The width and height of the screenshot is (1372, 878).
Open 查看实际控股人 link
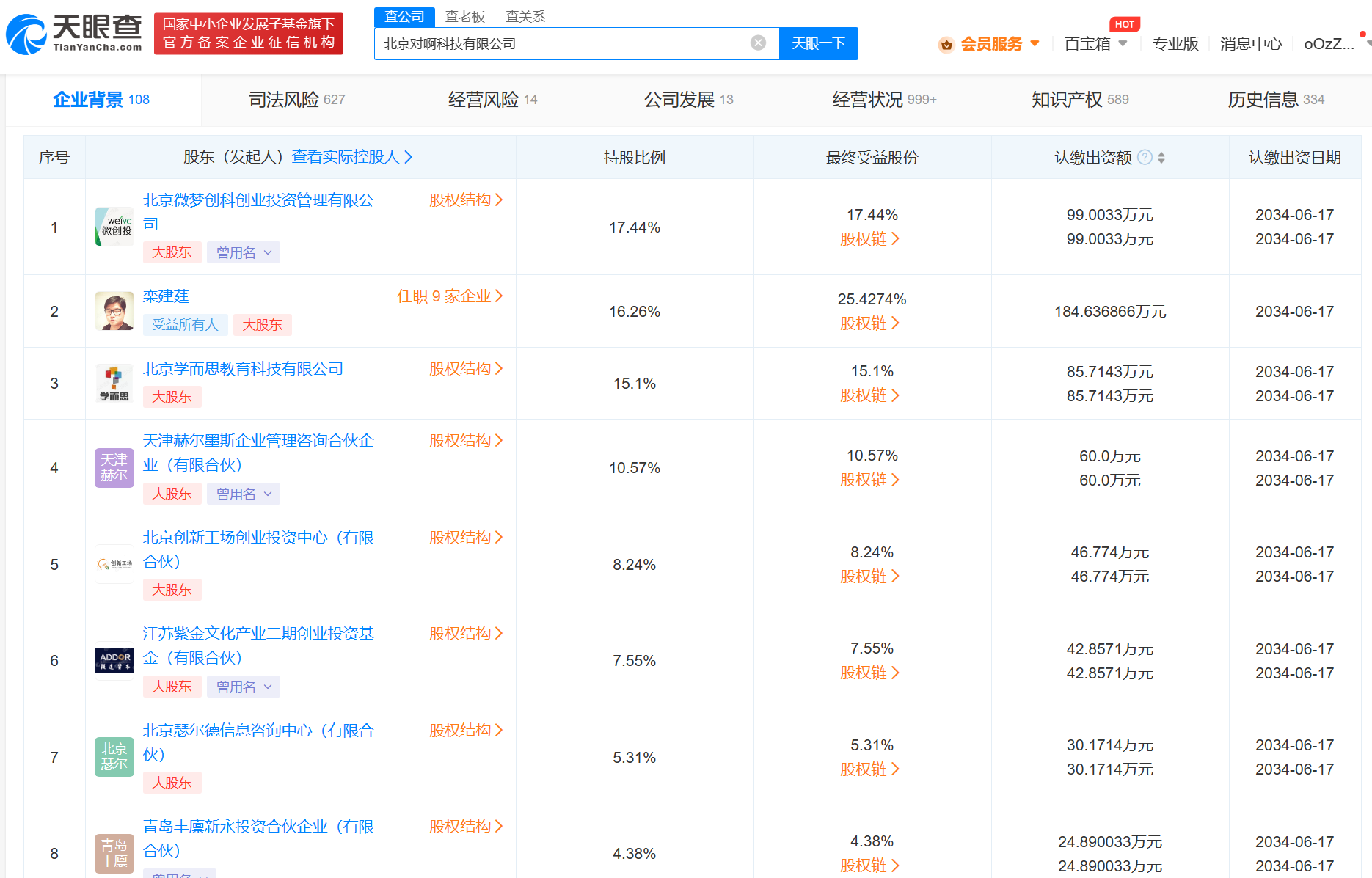pos(352,157)
